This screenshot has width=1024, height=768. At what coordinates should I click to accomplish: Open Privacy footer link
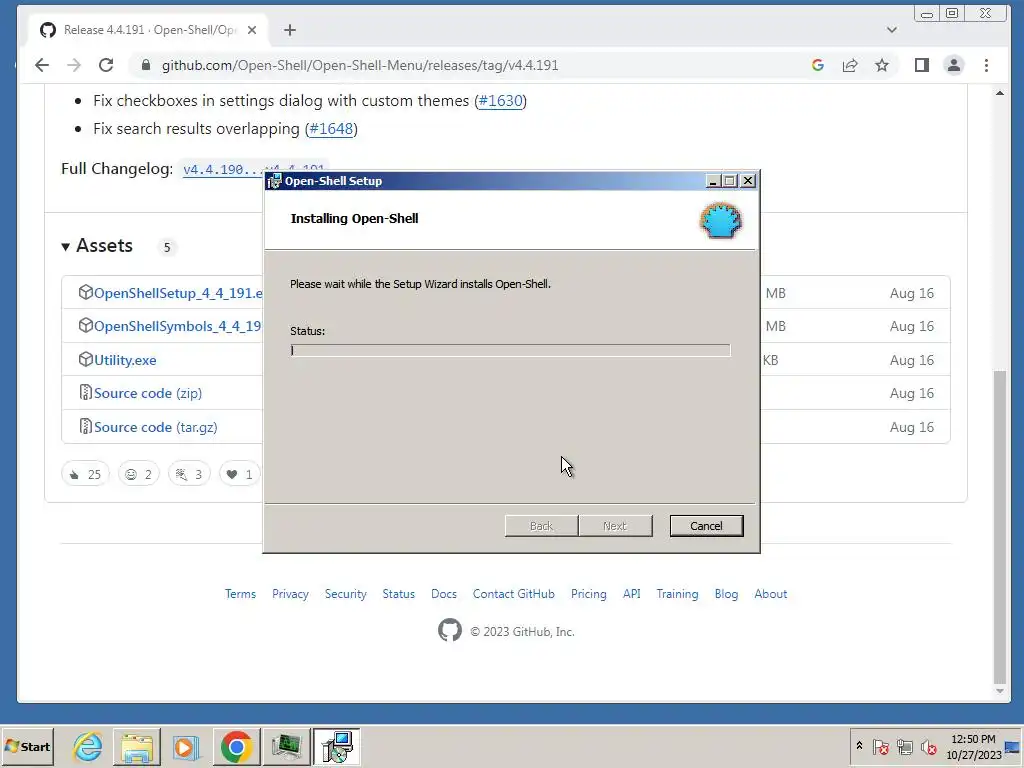290,594
